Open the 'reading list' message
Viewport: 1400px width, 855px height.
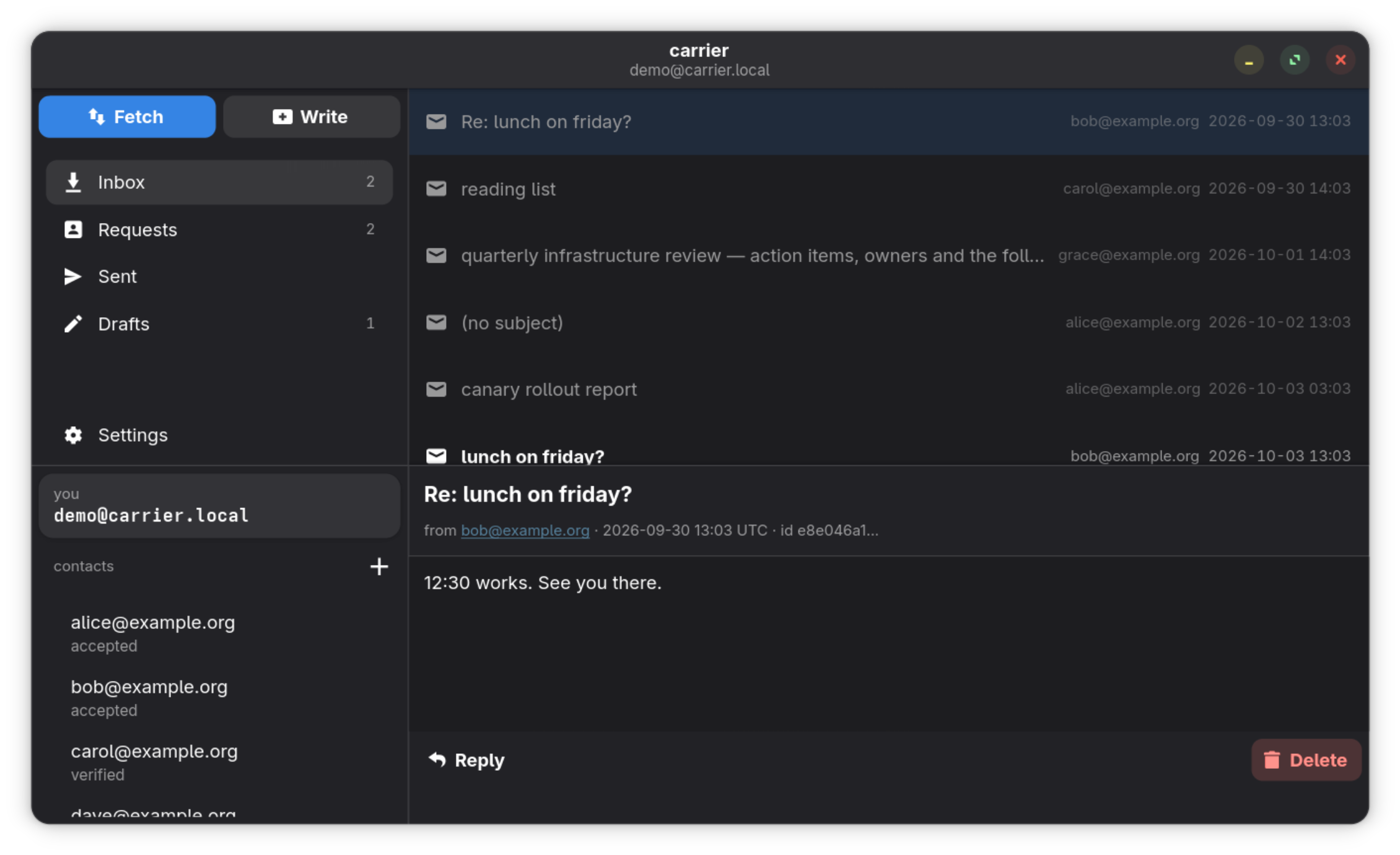[888, 188]
